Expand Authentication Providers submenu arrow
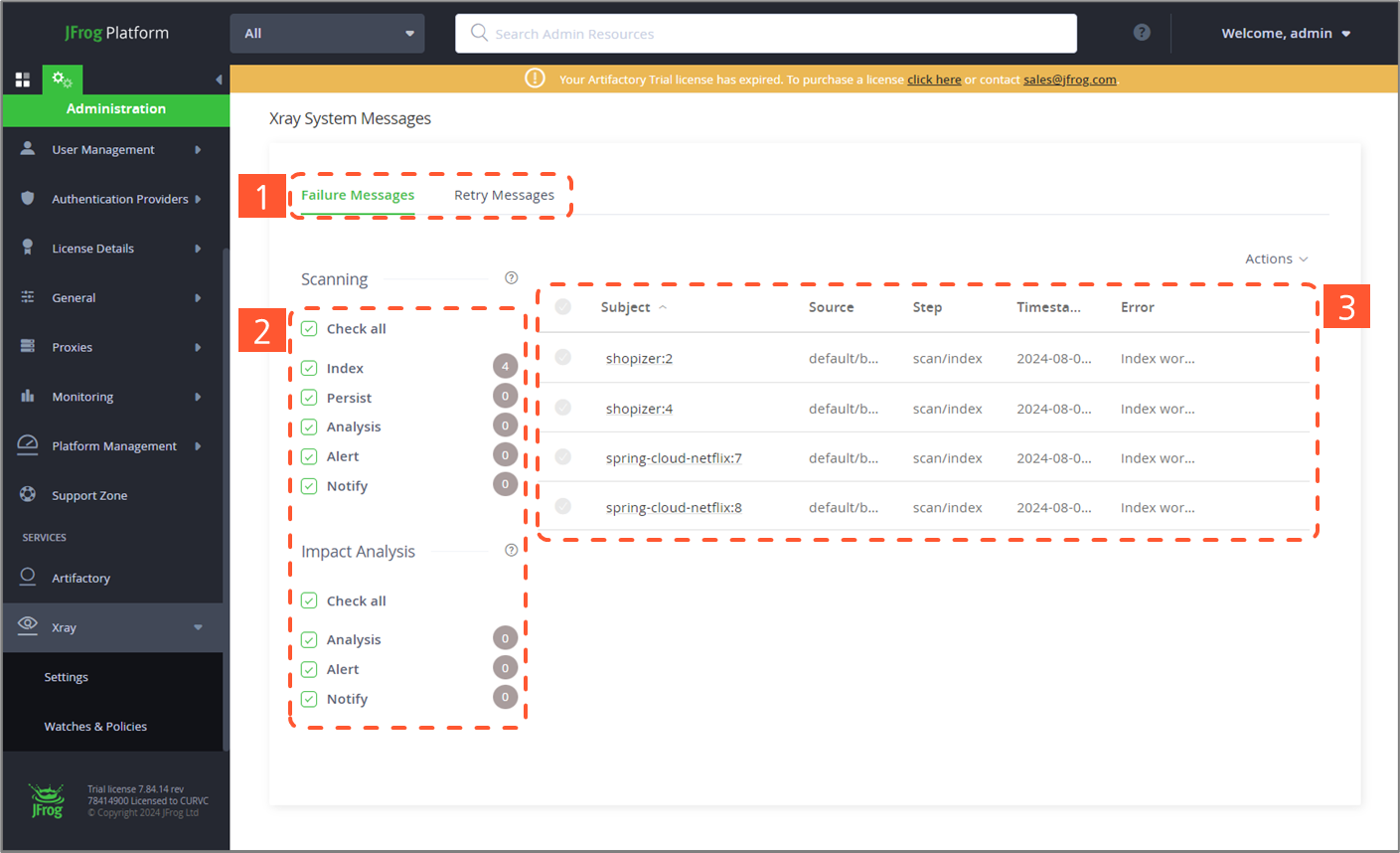The image size is (1400, 853). click(x=198, y=199)
